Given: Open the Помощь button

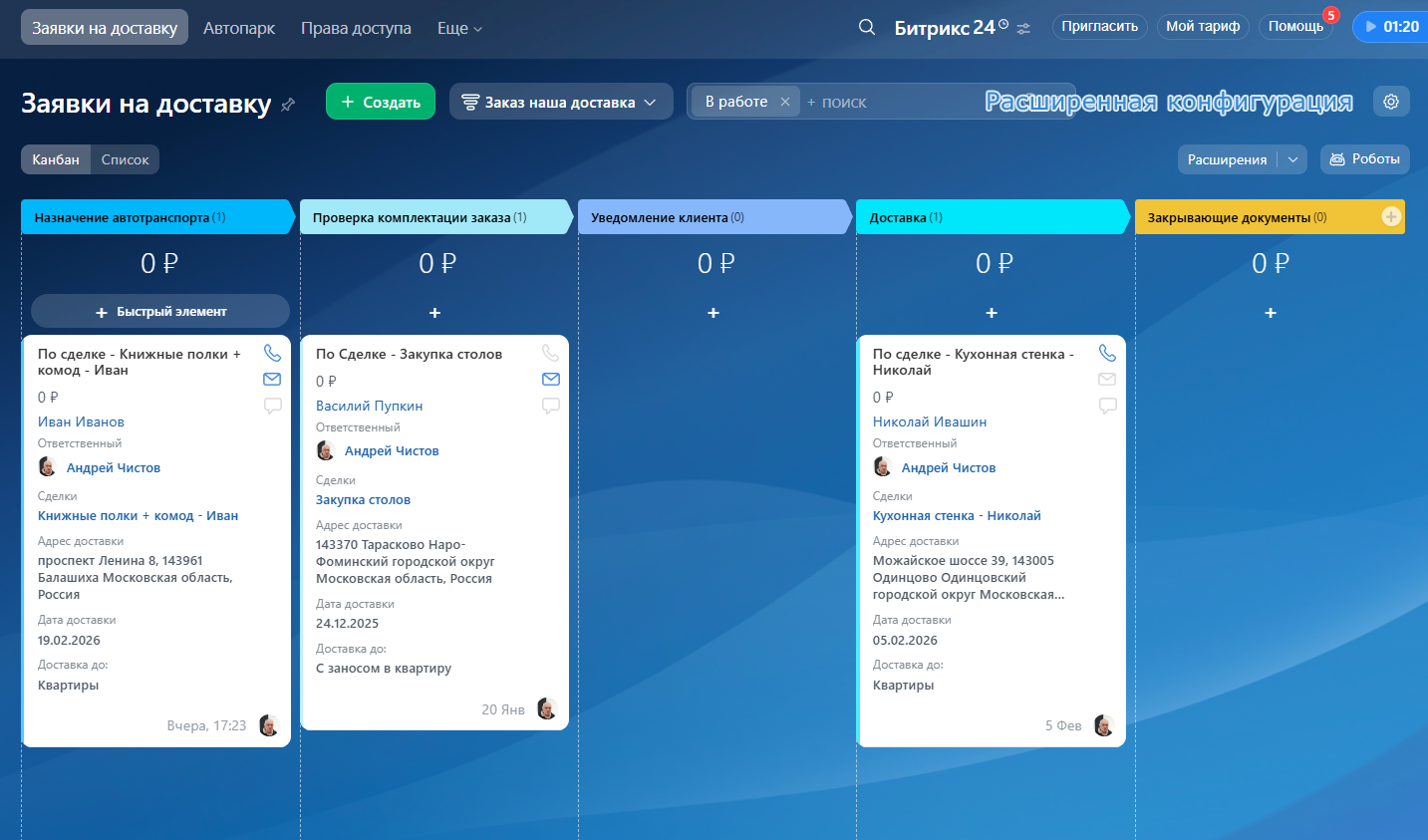Looking at the screenshot, I should (x=1295, y=27).
